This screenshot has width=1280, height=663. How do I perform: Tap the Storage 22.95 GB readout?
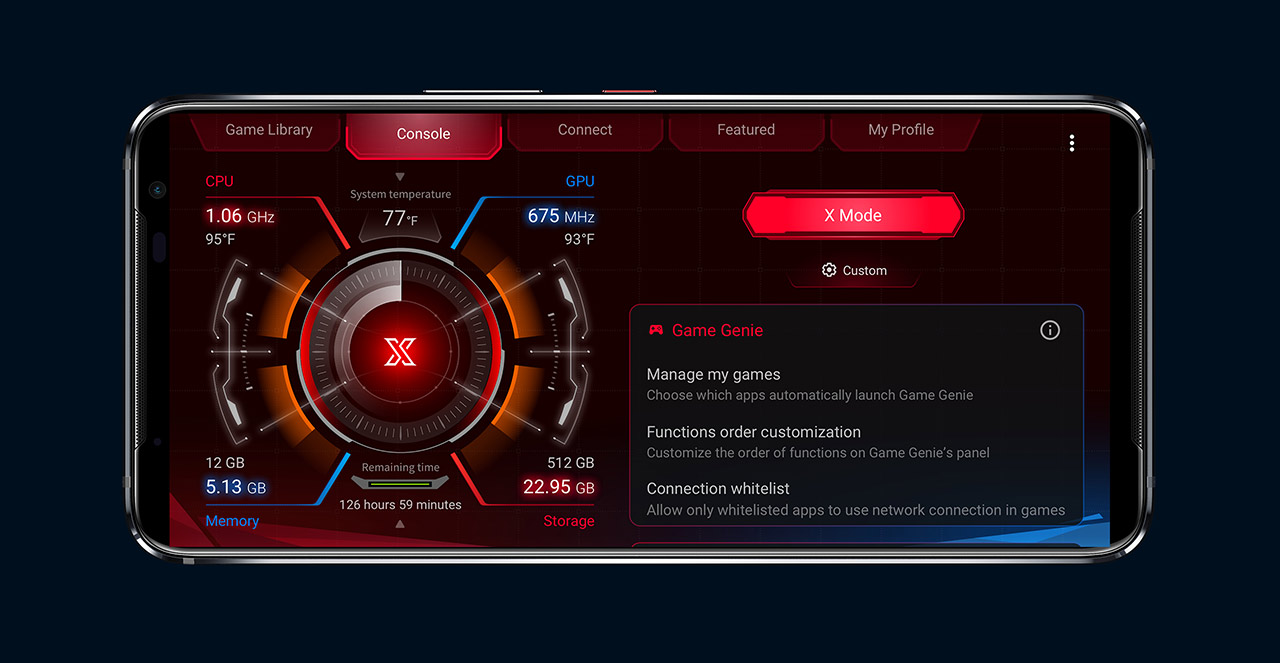coord(559,488)
